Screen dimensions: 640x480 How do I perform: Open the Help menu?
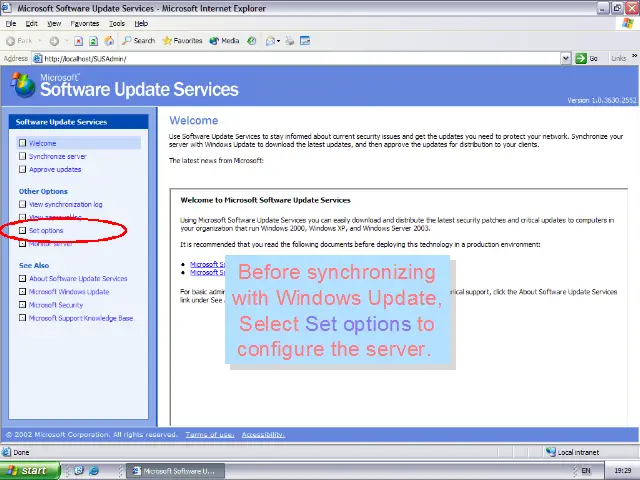click(141, 24)
